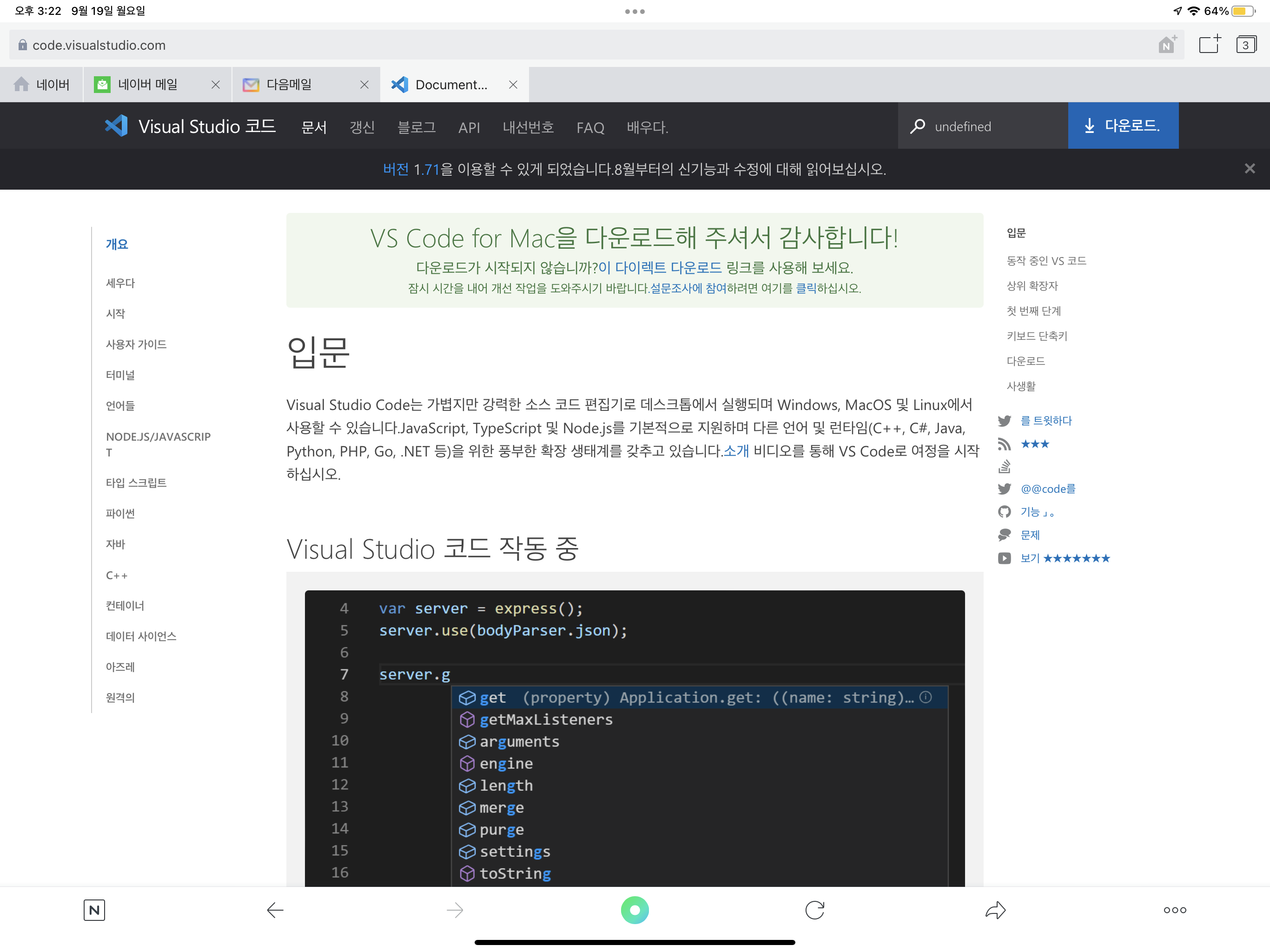1270x952 pixels.
Task: Open the FAQ nav item
Action: coord(590,127)
